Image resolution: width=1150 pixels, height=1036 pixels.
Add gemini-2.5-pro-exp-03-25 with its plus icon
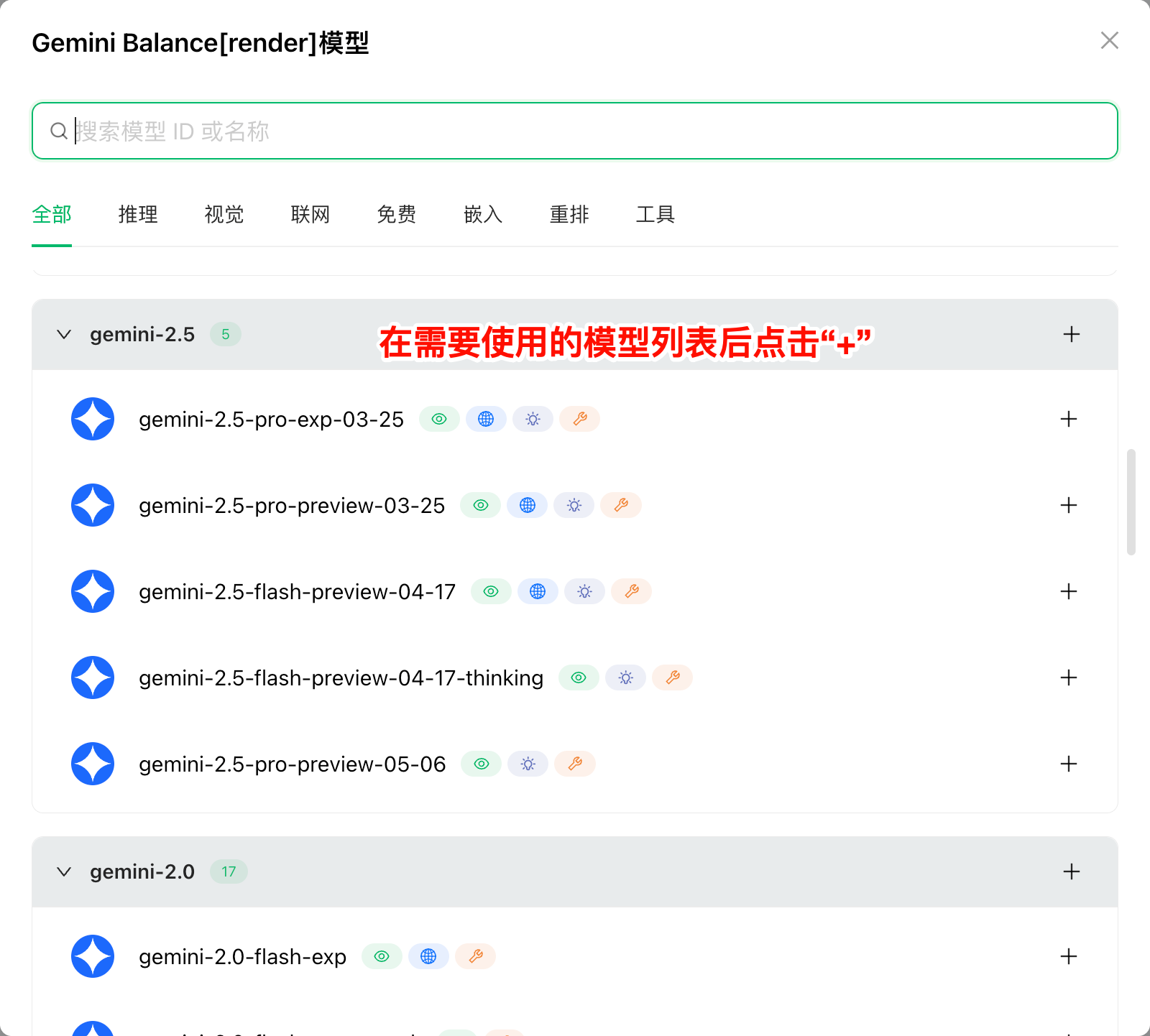[1069, 419]
